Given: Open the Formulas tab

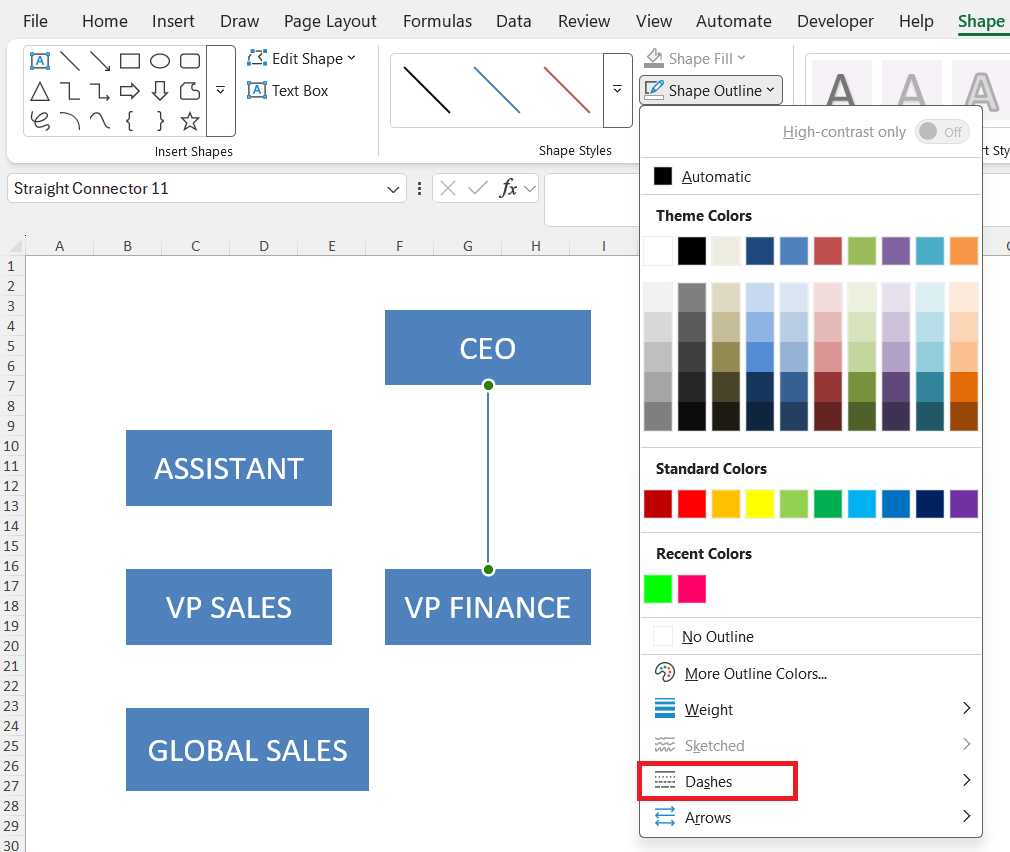Looking at the screenshot, I should click(437, 21).
